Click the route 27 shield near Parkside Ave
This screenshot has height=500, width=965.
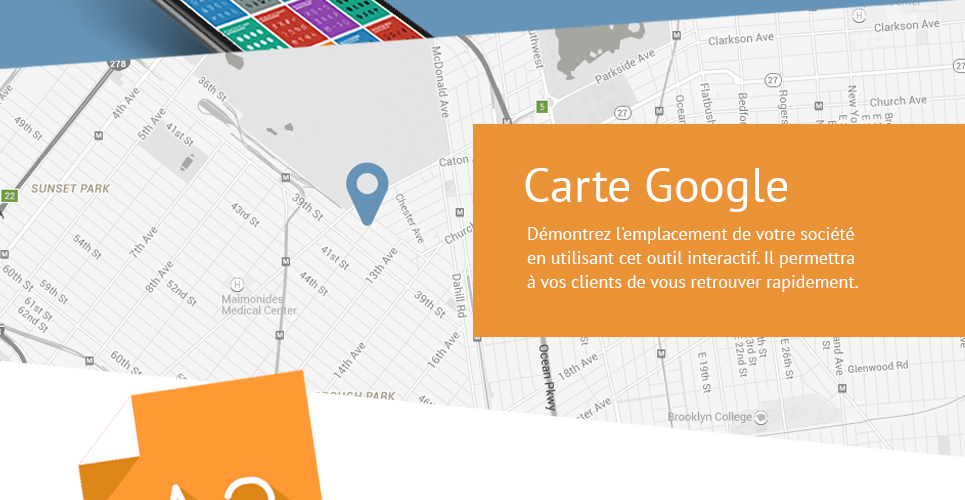[x=623, y=113]
